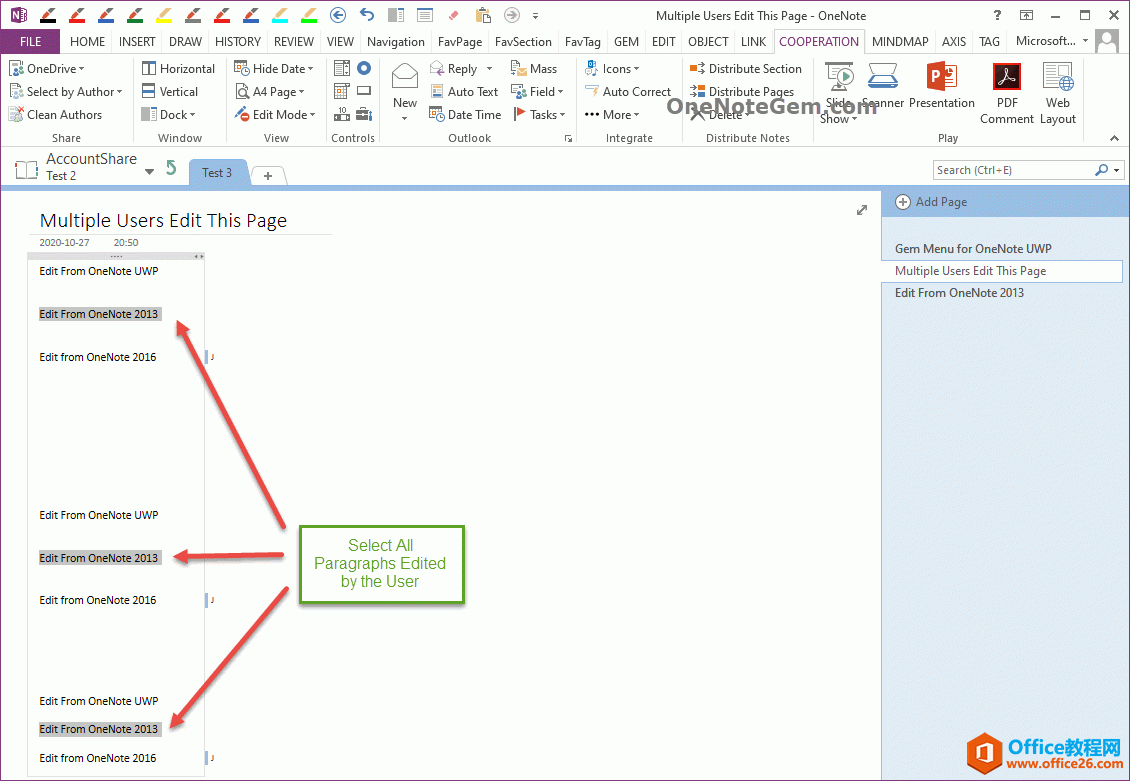This screenshot has width=1130, height=781.
Task: Open the Hide Date dropdown
Action: coord(274,68)
